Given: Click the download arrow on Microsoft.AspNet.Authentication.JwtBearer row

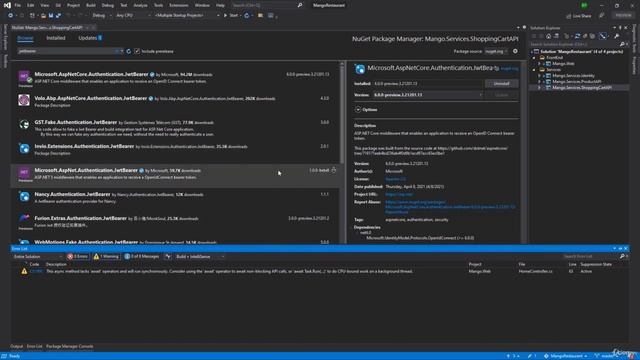Looking at the screenshot, I should click(x=333, y=170).
